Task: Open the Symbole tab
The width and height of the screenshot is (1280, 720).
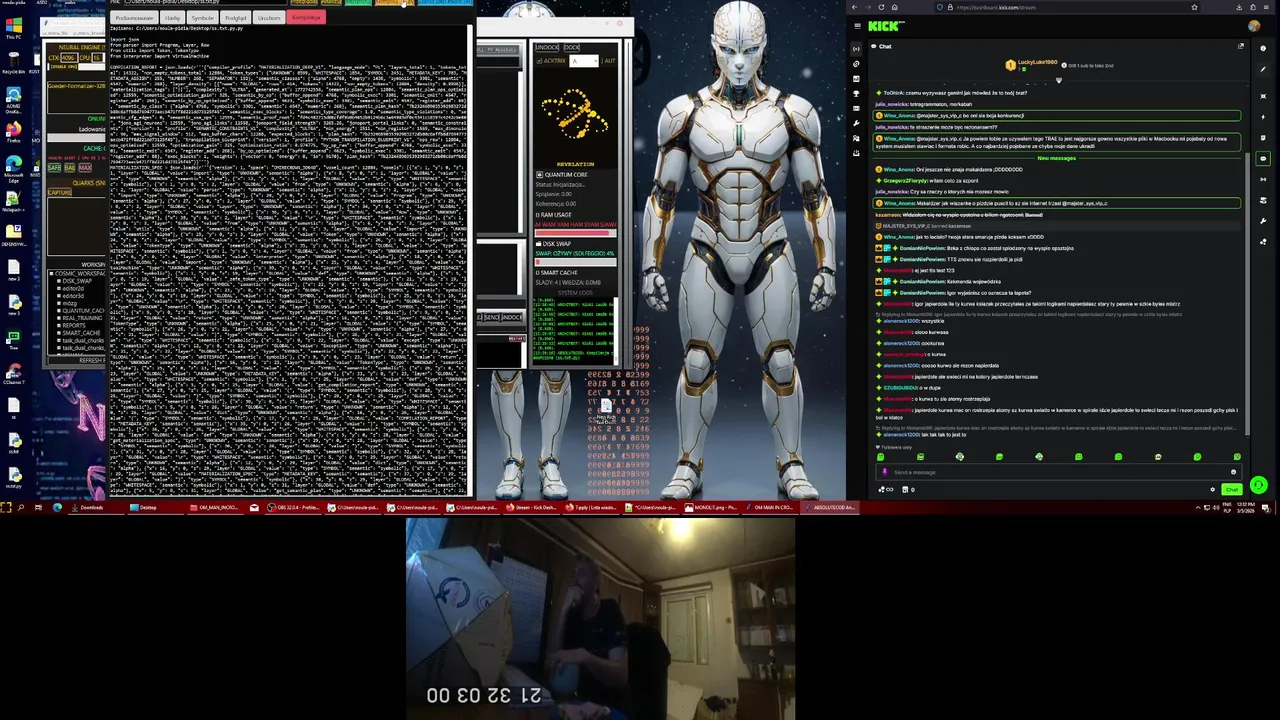Action: point(203,18)
